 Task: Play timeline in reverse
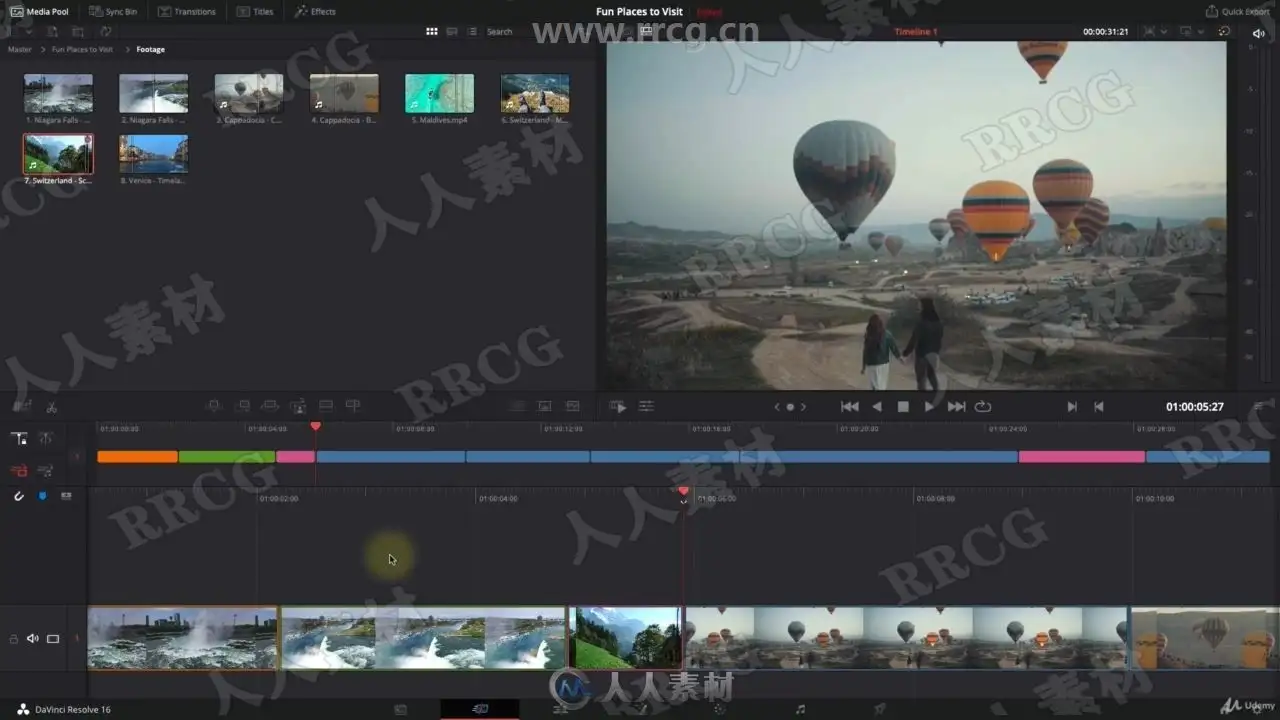[877, 406]
